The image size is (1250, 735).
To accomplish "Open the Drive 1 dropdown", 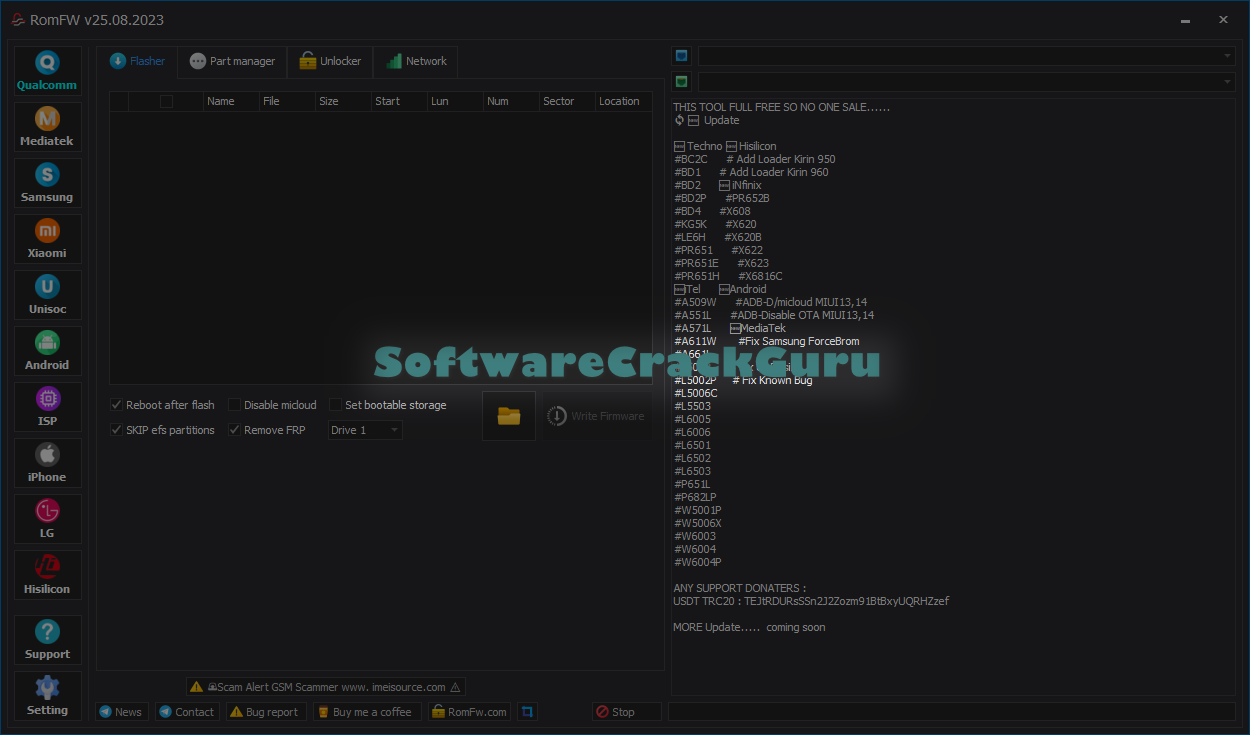I will coord(365,430).
